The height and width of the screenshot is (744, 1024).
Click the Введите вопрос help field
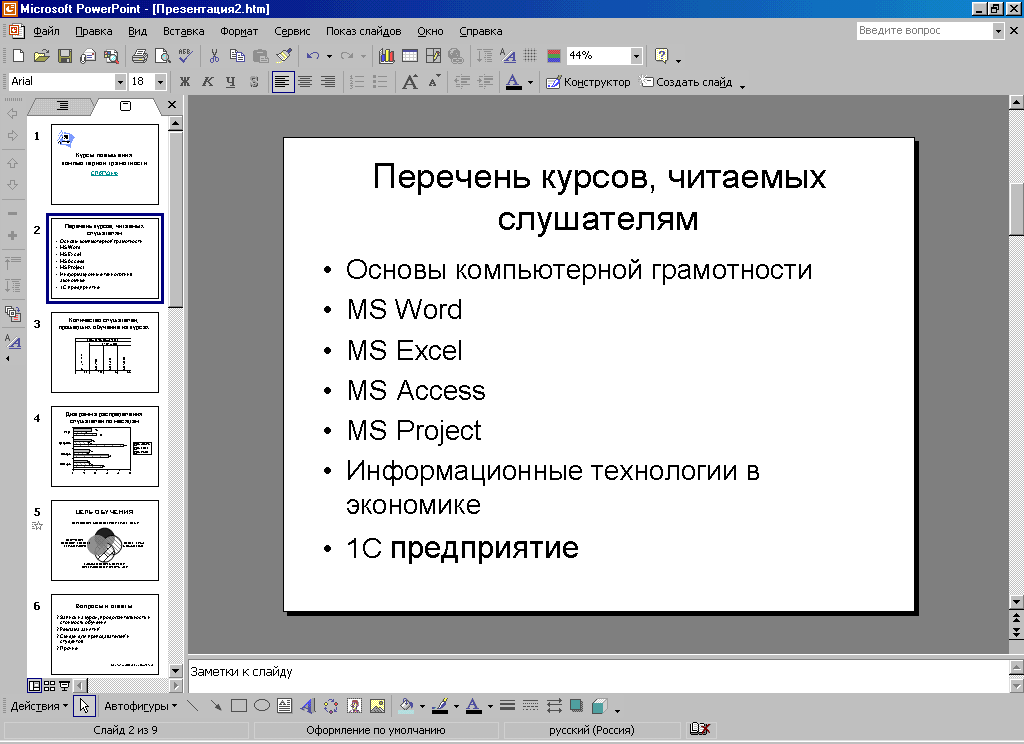click(x=925, y=31)
